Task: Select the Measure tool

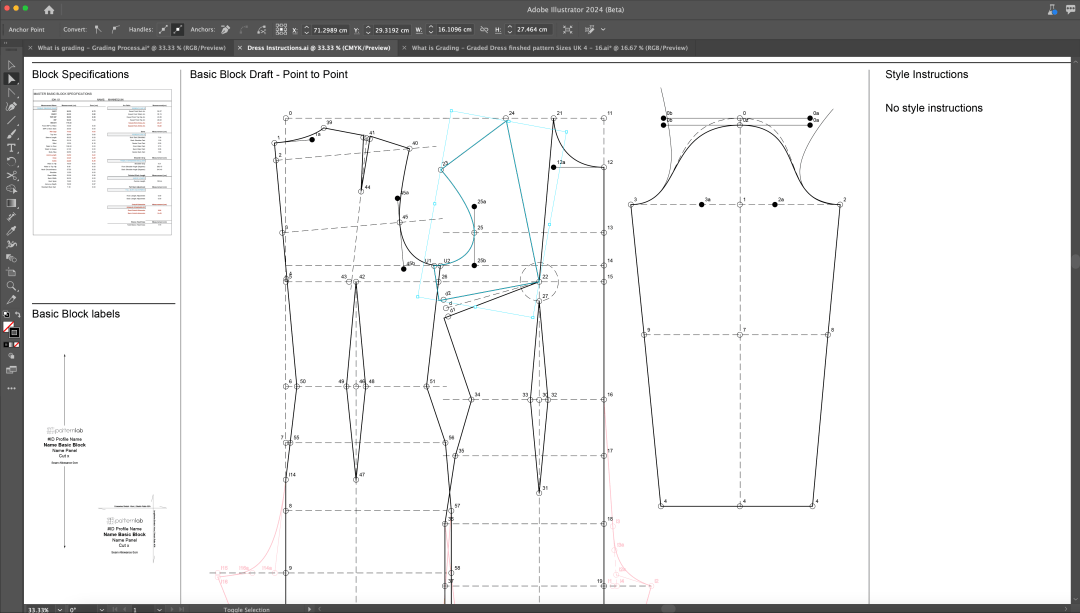Action: pyautogui.click(x=11, y=216)
